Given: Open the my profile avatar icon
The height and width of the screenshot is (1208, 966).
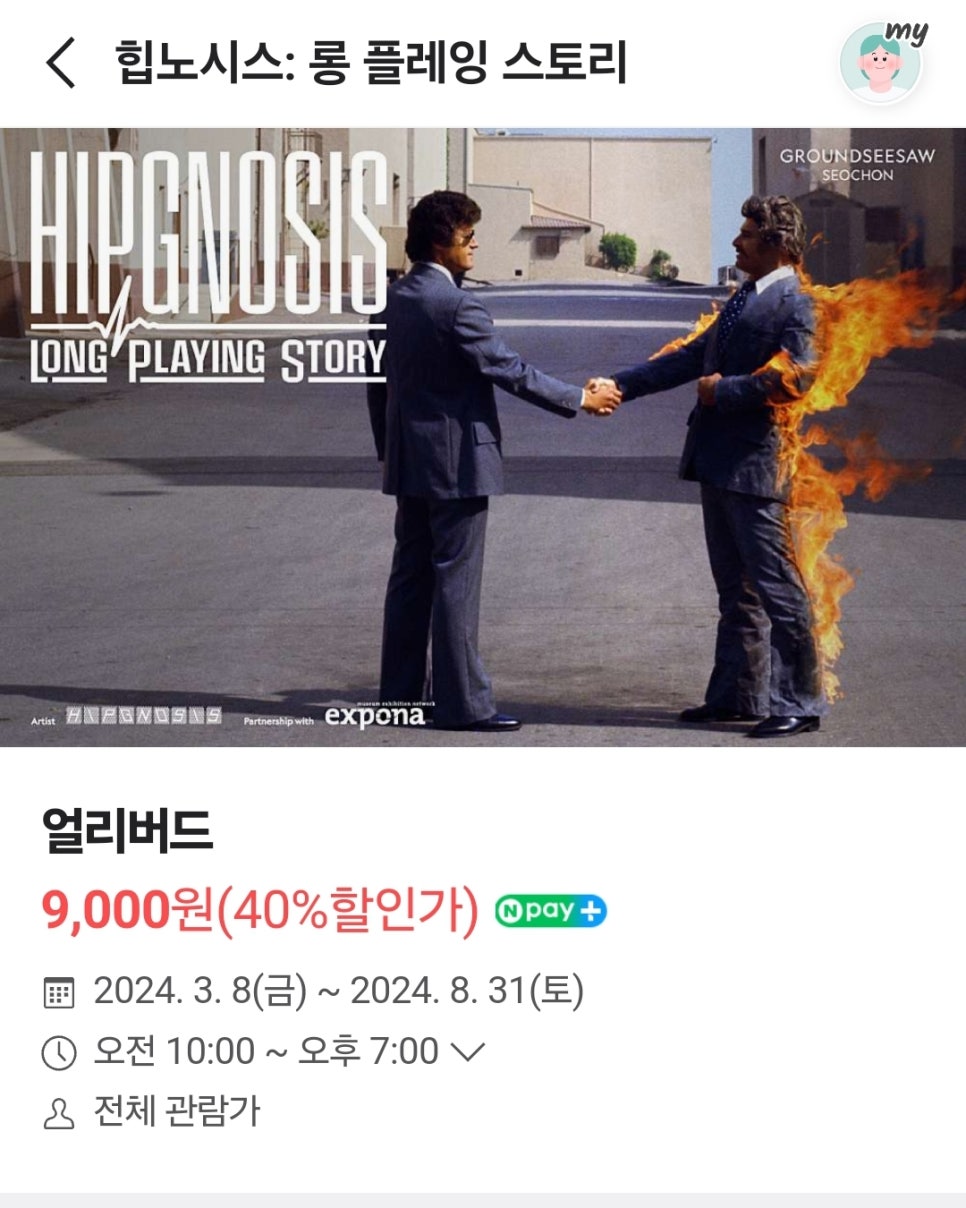Looking at the screenshot, I should coord(881,62).
